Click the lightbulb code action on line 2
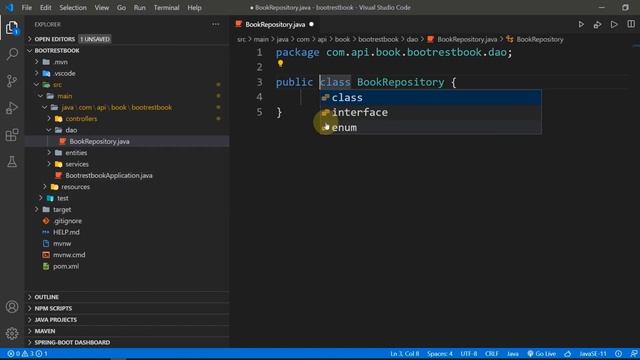Screen dimensions: 640x360 pyautogui.click(x=280, y=64)
